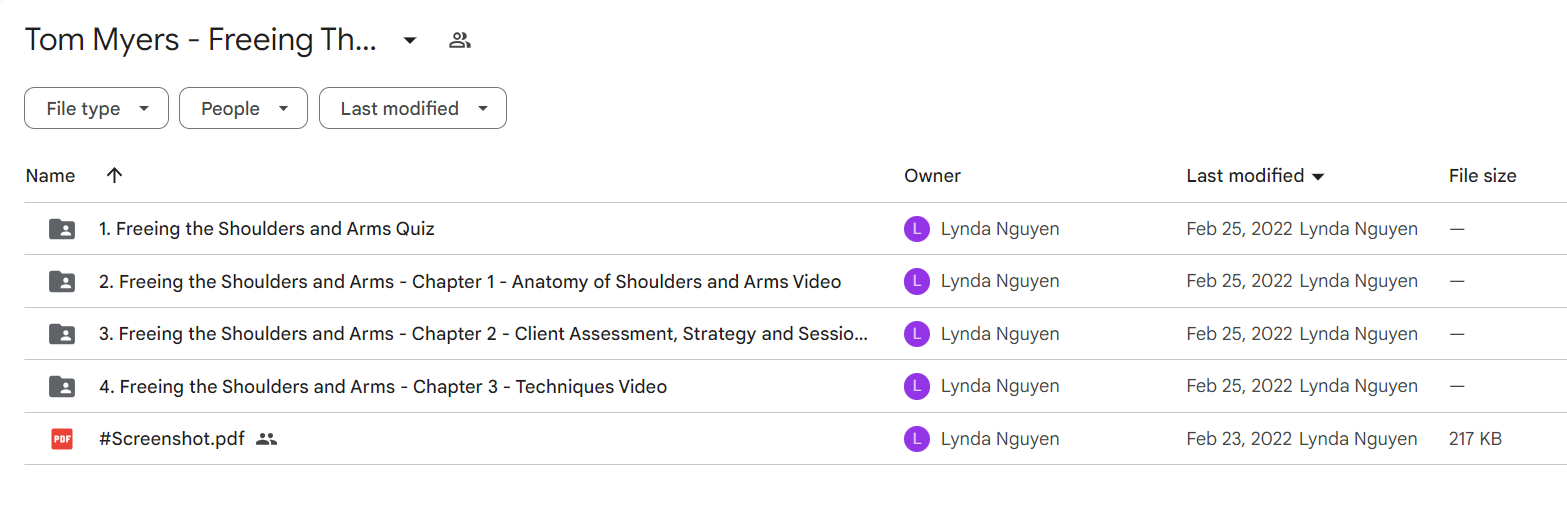
Task: Open the folder title dropdown arrow
Action: click(409, 41)
